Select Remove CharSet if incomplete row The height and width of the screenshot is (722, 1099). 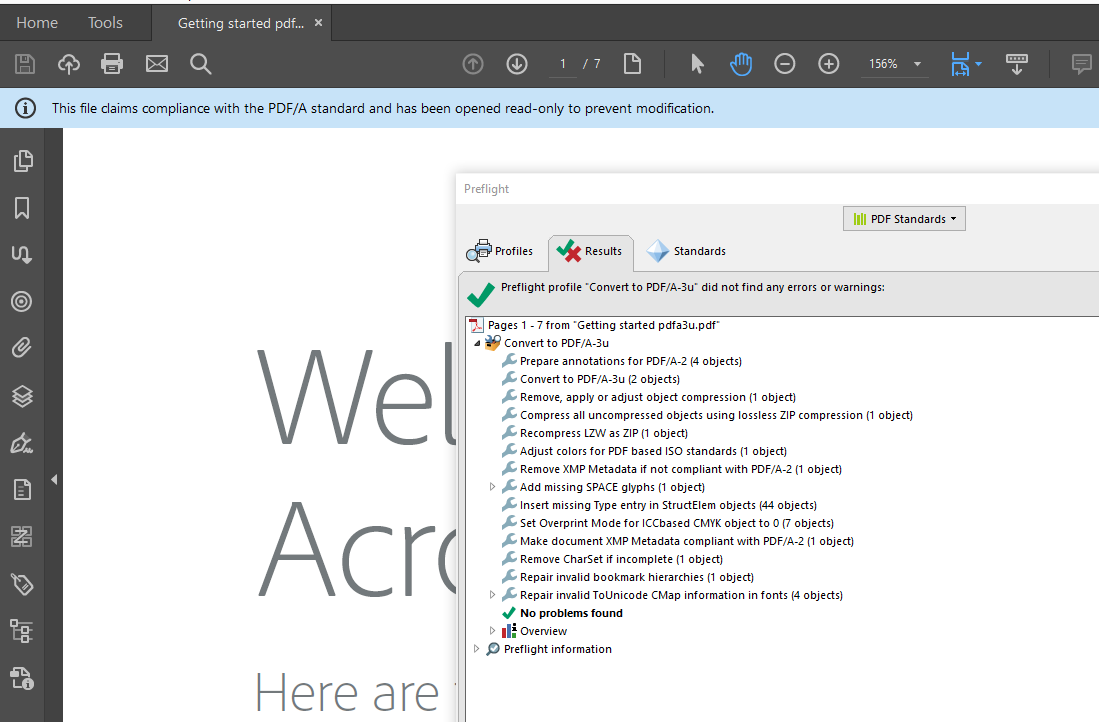[x=613, y=559]
